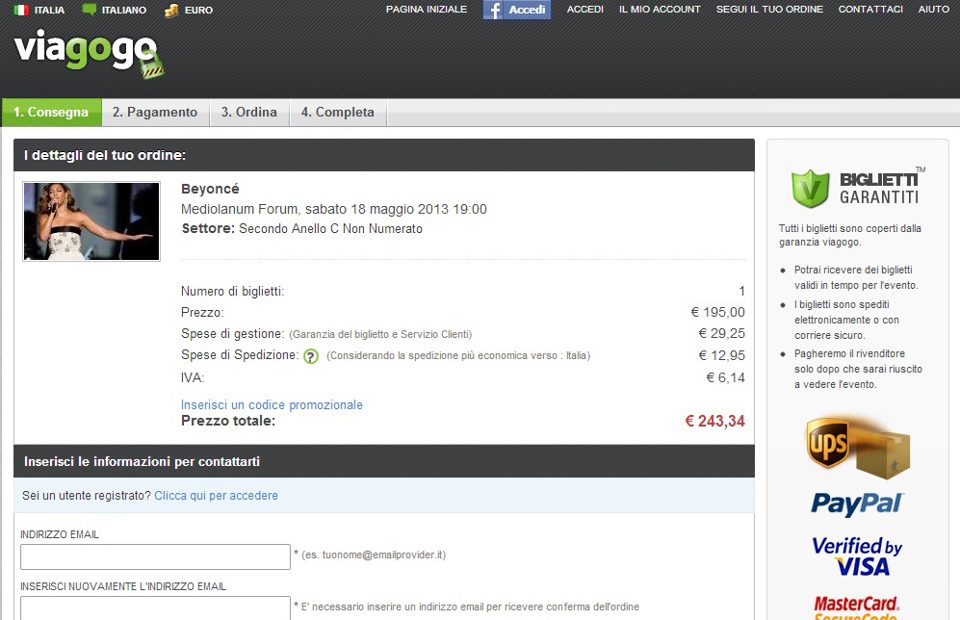
Task: Click the Spese di Spedizione label
Action: coord(240,355)
